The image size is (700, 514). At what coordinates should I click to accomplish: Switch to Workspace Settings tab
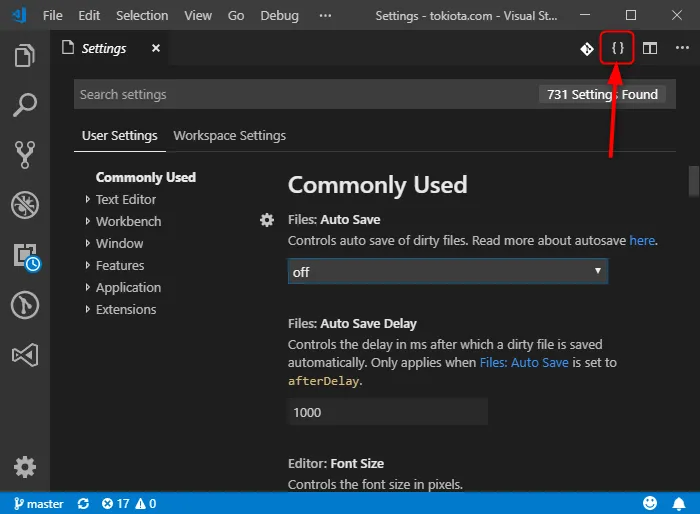pos(229,135)
